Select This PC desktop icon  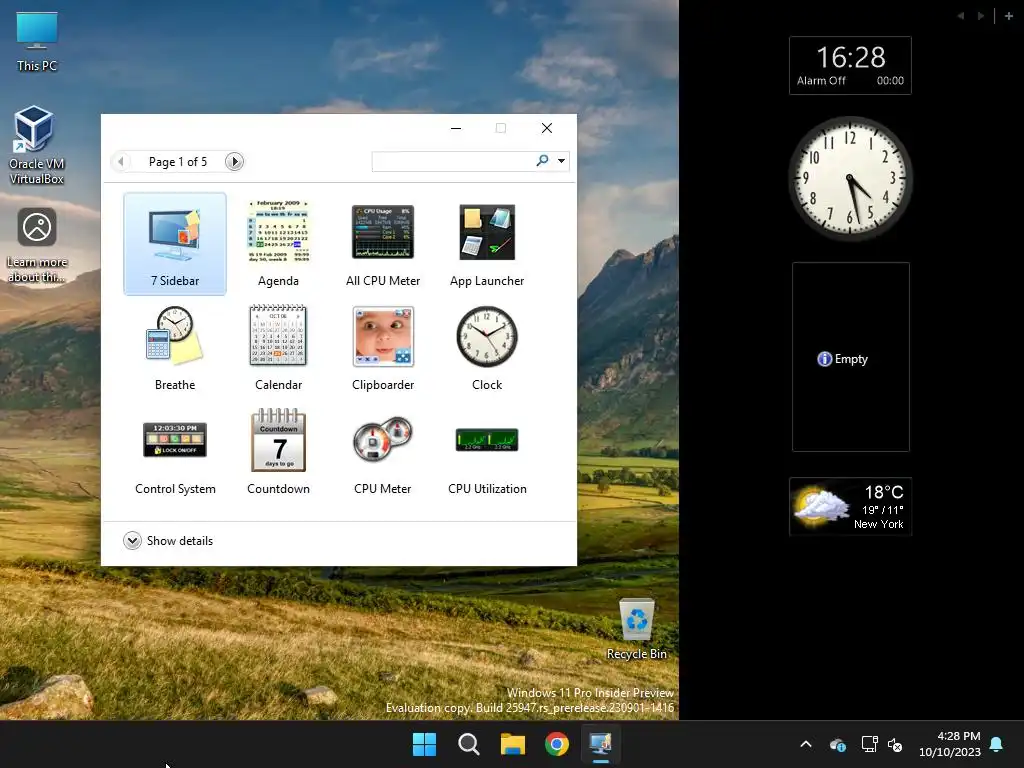tap(37, 42)
